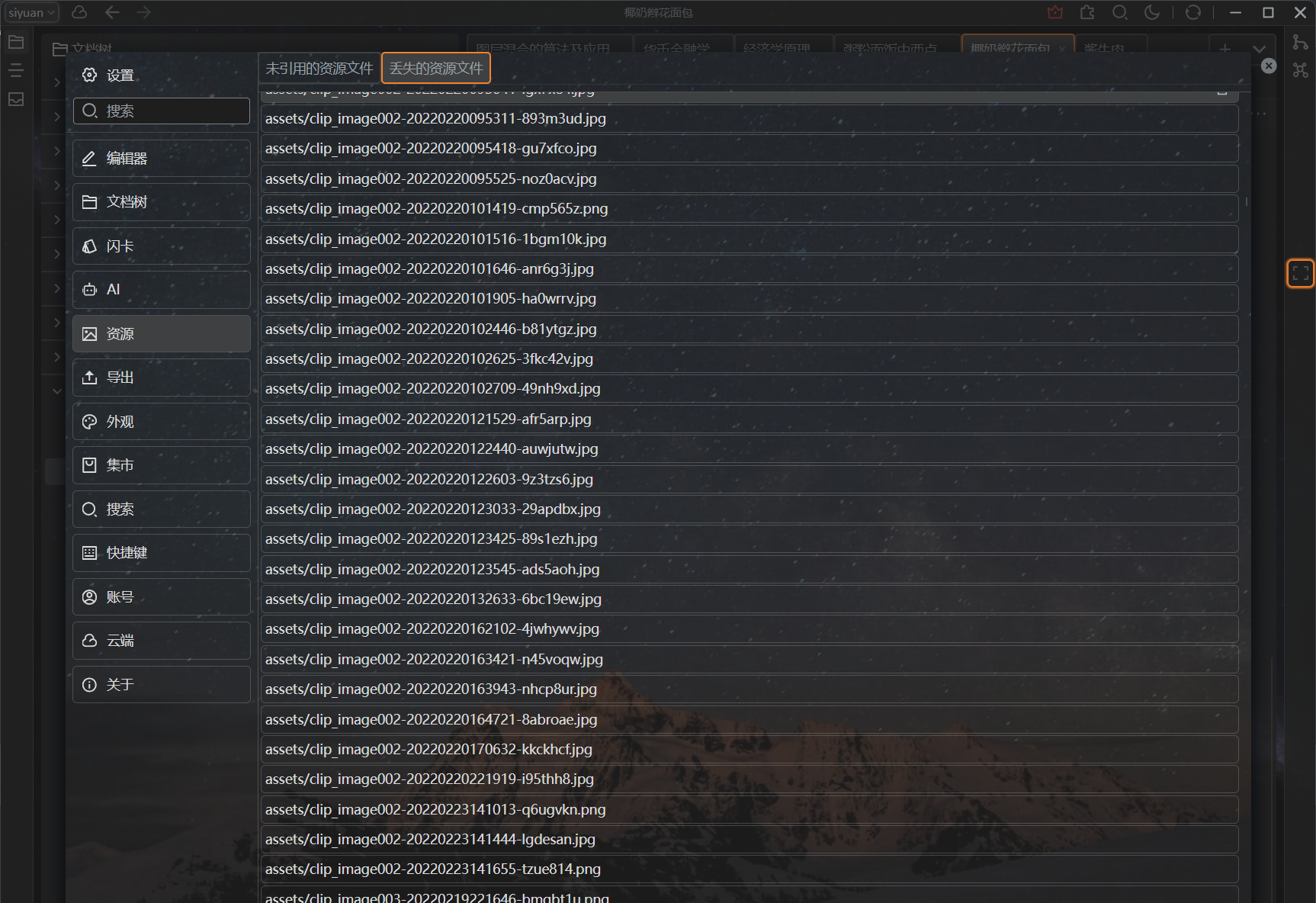The width and height of the screenshot is (1316, 903).
Task: Click the cloud sync status icon
Action: tap(79, 12)
